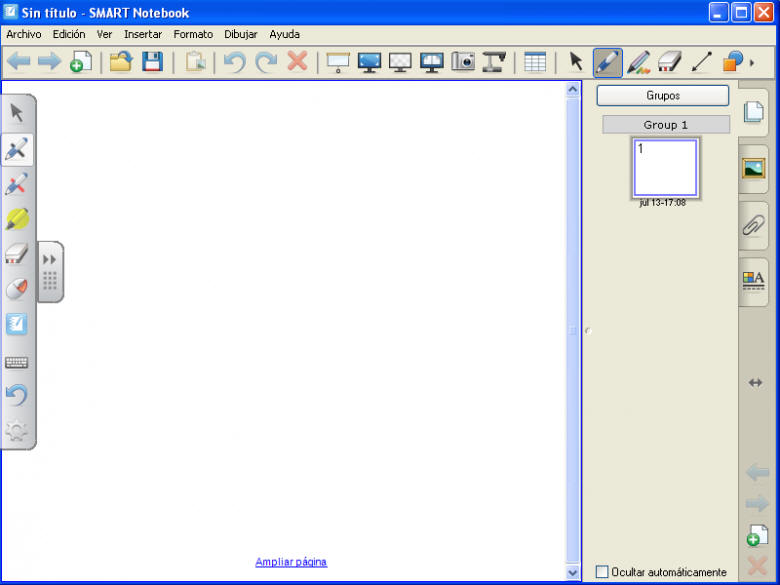Click the page scrollbar up arrow
This screenshot has height=585, width=780.
(x=573, y=89)
